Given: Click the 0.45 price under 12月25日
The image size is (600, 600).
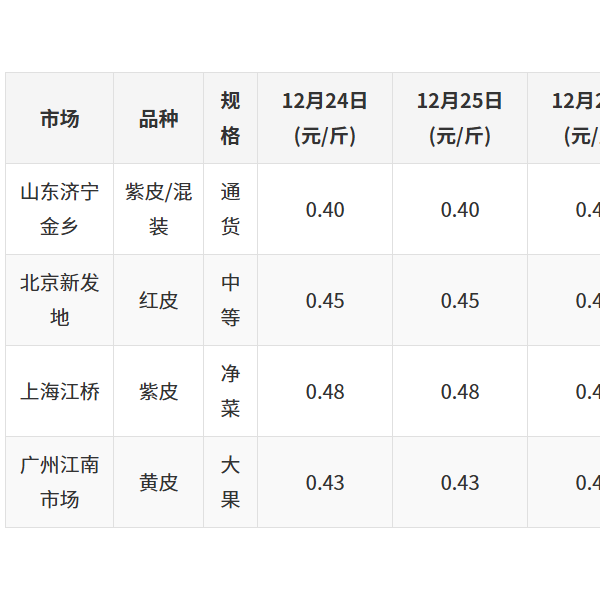Looking at the screenshot, I should tap(460, 300).
